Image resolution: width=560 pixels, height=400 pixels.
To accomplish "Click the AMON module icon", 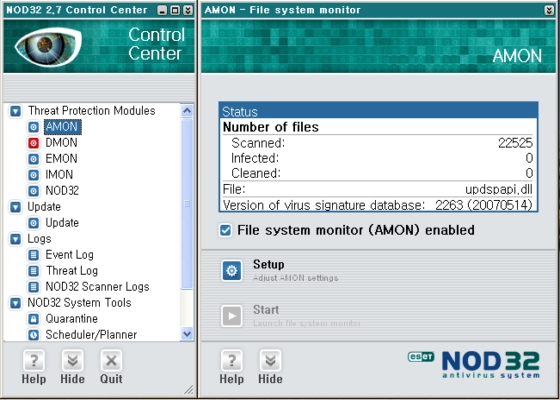I will point(34,127).
